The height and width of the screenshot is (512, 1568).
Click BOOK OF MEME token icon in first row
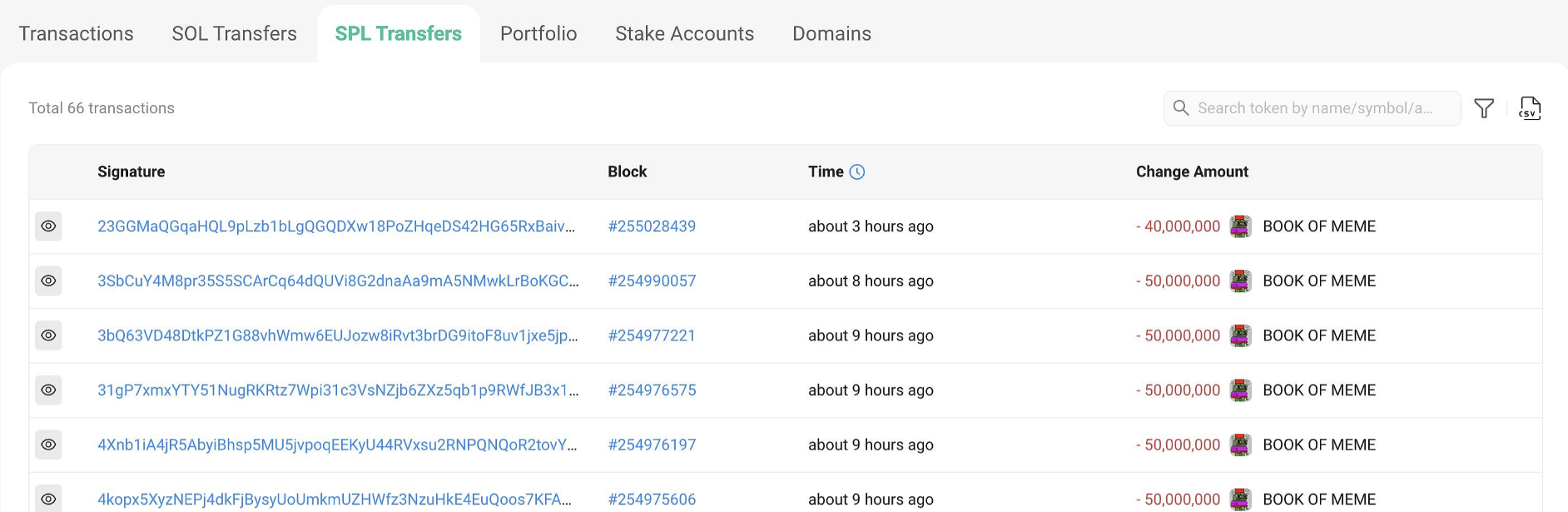point(1240,226)
